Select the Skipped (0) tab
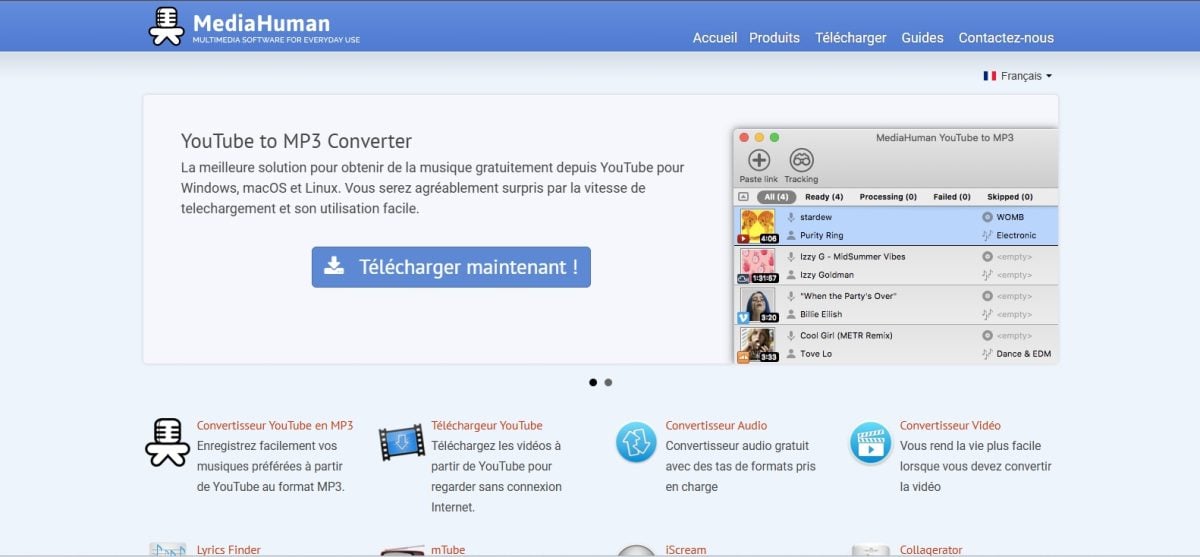 [1010, 197]
